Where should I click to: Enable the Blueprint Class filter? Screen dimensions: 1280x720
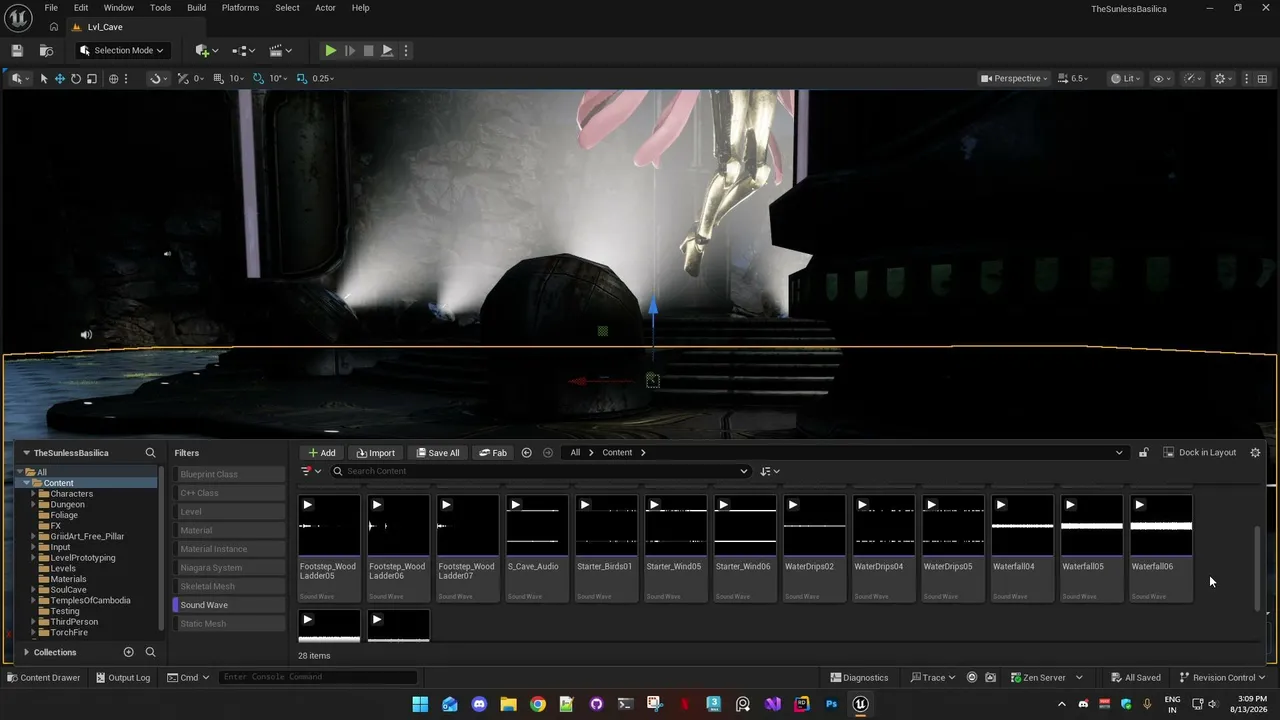tap(230, 474)
